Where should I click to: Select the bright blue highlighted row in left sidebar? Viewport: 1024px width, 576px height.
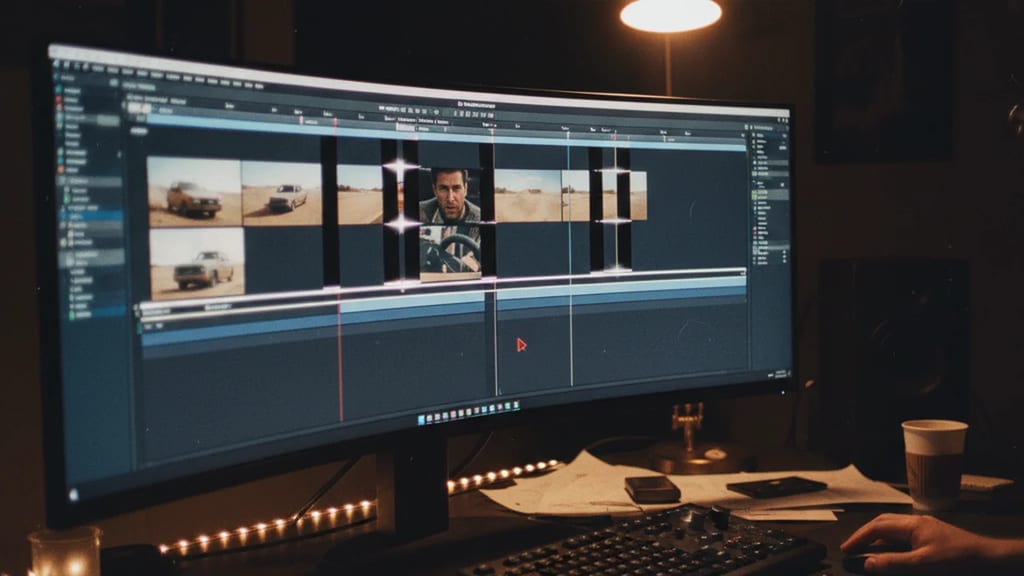[91, 215]
